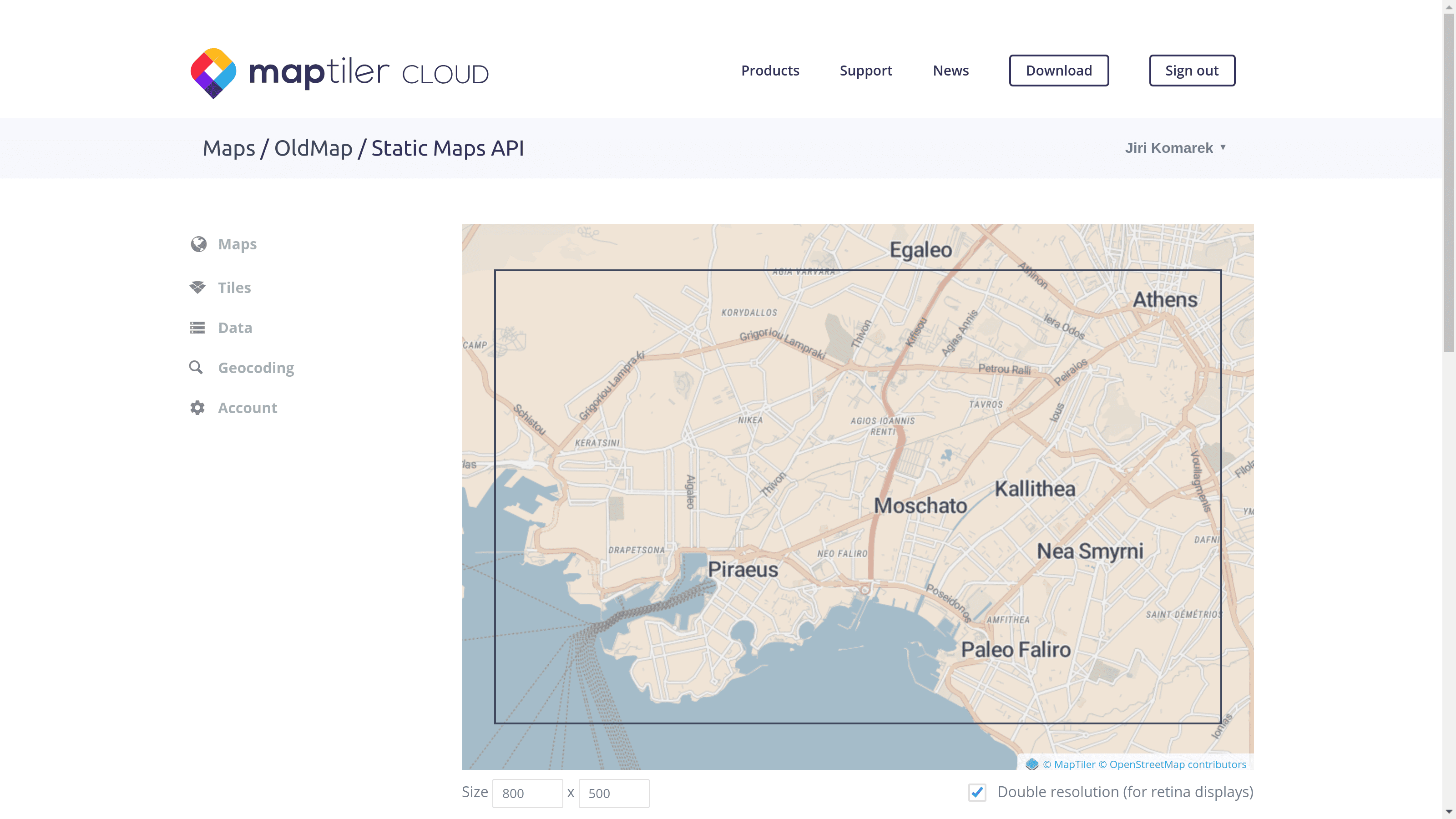Navigate to Maps via the breadcrumb
Image resolution: width=1456 pixels, height=819 pixels.
tap(229, 148)
